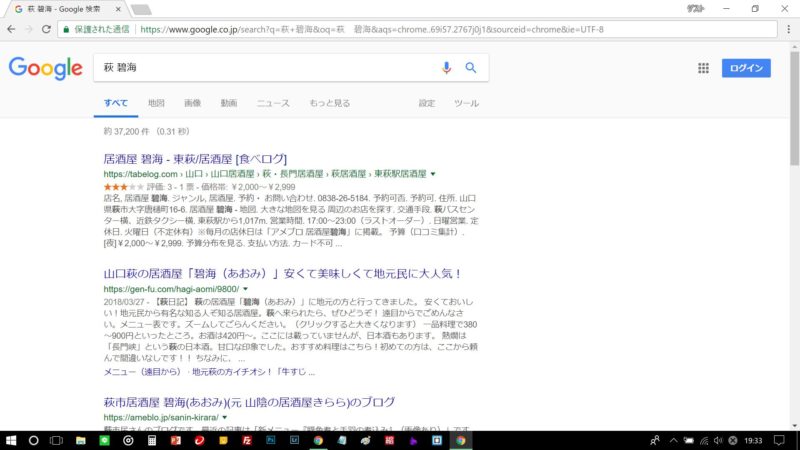Expand the ameblo.jp URL dropdown arrow

(x=224, y=417)
